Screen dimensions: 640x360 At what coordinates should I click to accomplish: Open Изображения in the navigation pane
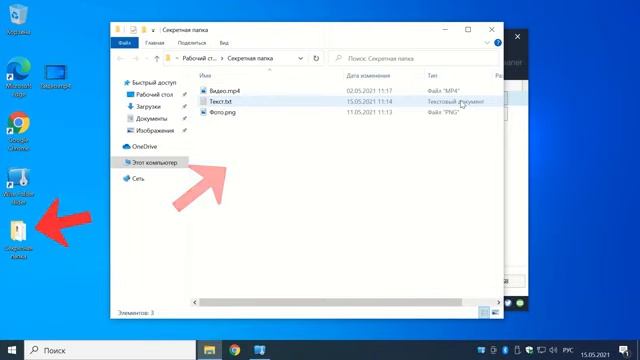pyautogui.click(x=155, y=131)
